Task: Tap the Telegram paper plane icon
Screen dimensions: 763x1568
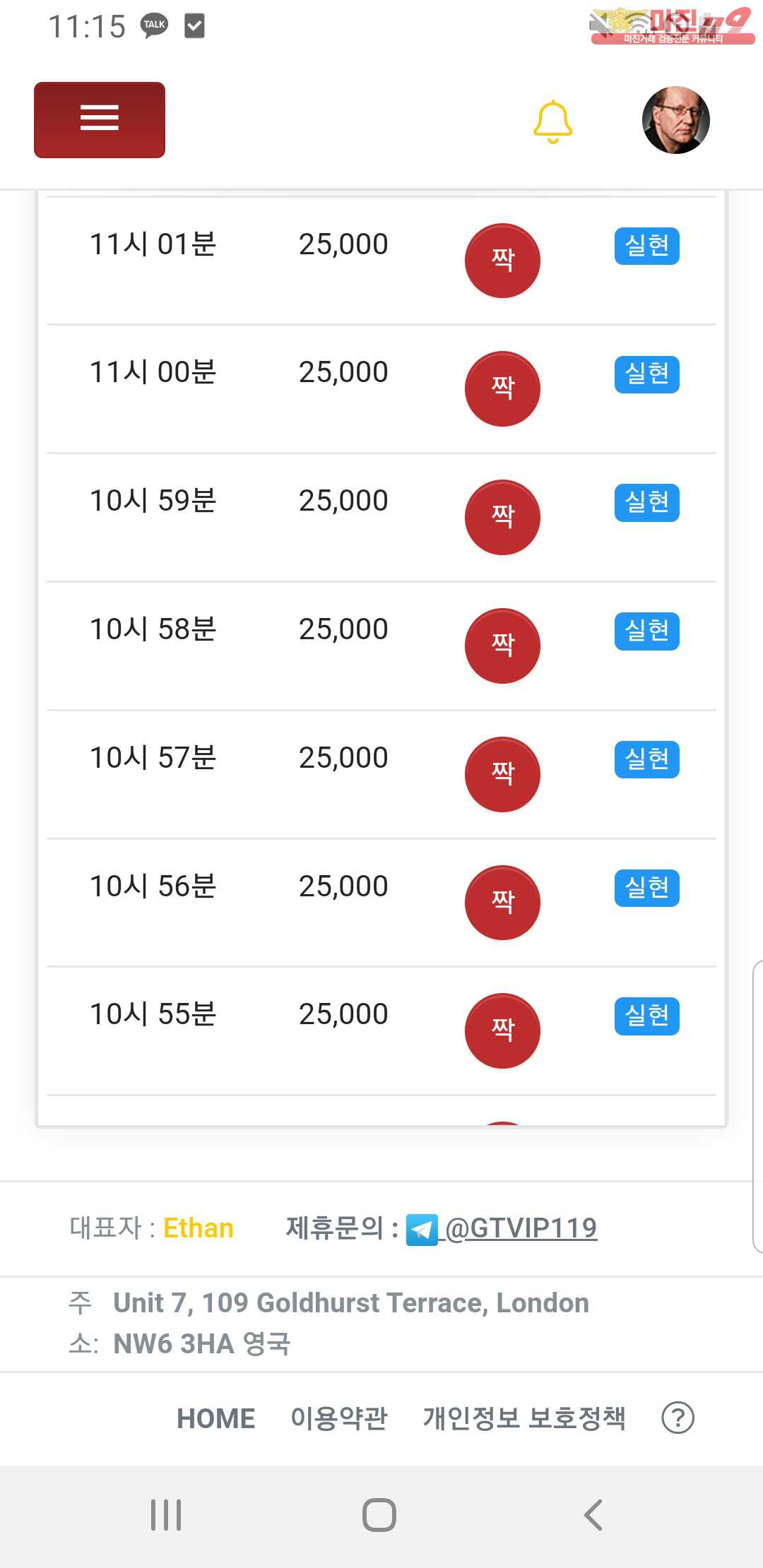Action: [422, 1230]
